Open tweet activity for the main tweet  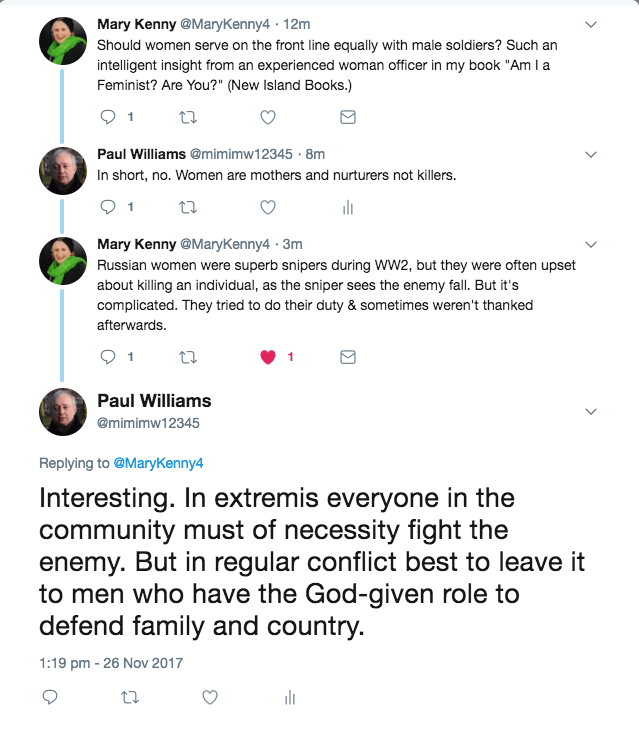coord(288,697)
